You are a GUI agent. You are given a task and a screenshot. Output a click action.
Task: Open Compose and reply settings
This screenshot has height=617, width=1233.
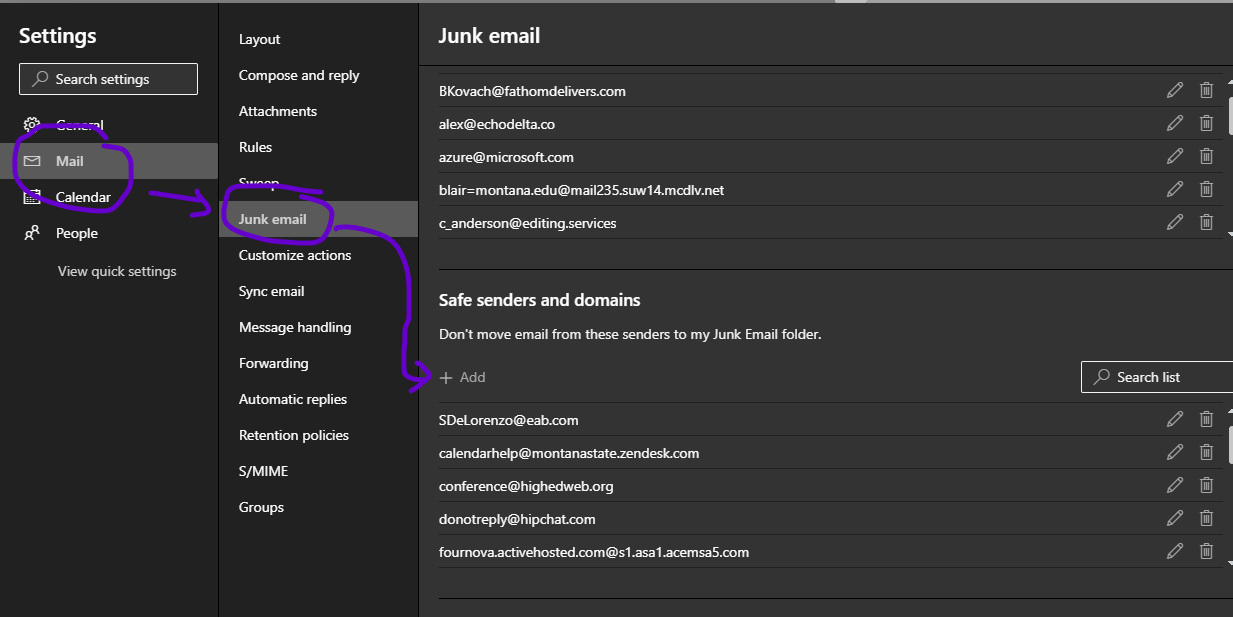pyautogui.click(x=299, y=75)
